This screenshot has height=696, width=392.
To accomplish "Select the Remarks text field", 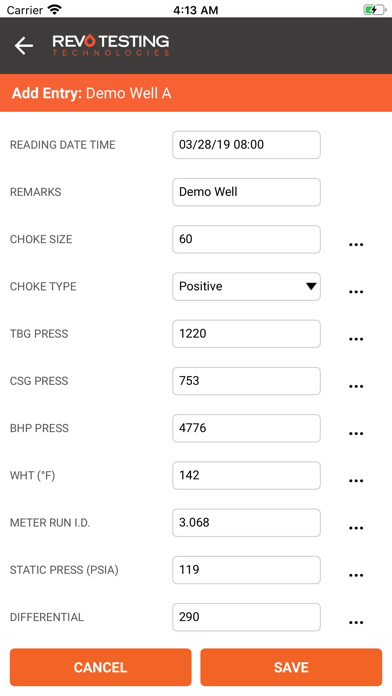I will pos(246,192).
